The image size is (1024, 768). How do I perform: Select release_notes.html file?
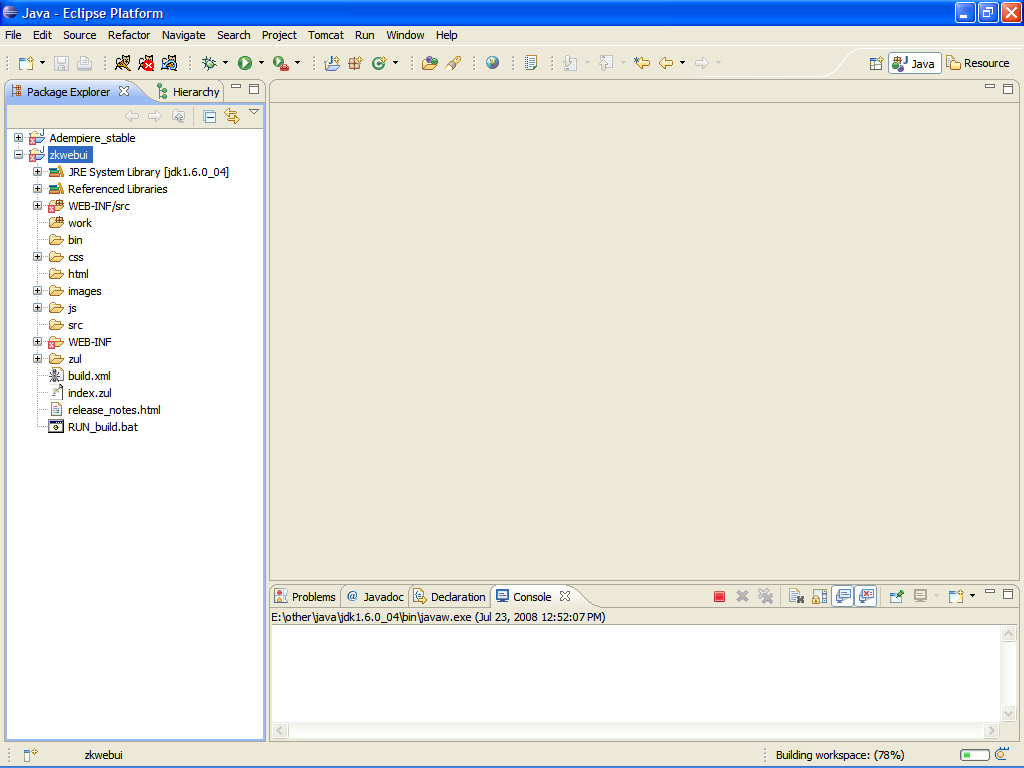105,409
